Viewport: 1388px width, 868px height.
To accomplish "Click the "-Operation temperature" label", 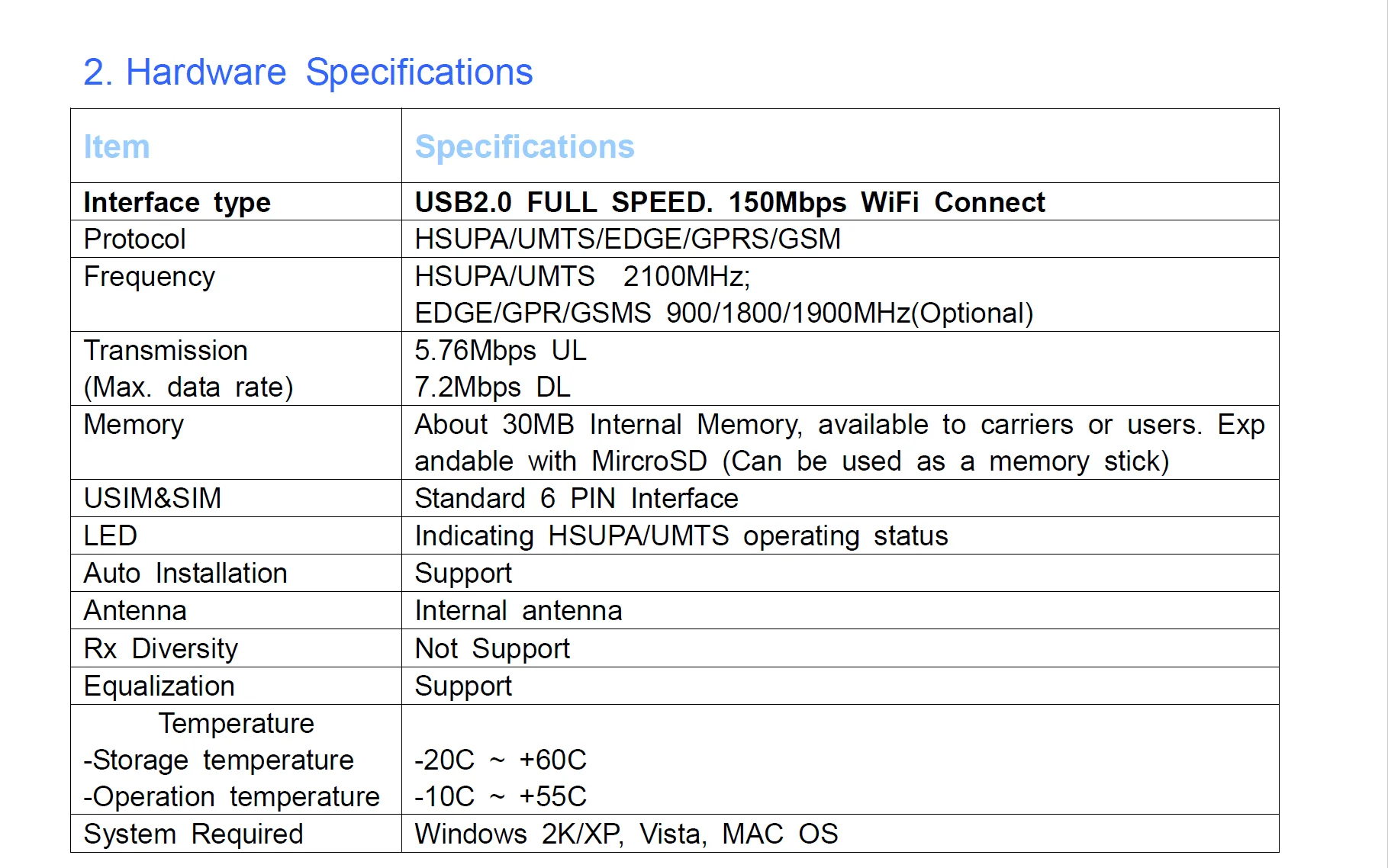I will tap(231, 797).
